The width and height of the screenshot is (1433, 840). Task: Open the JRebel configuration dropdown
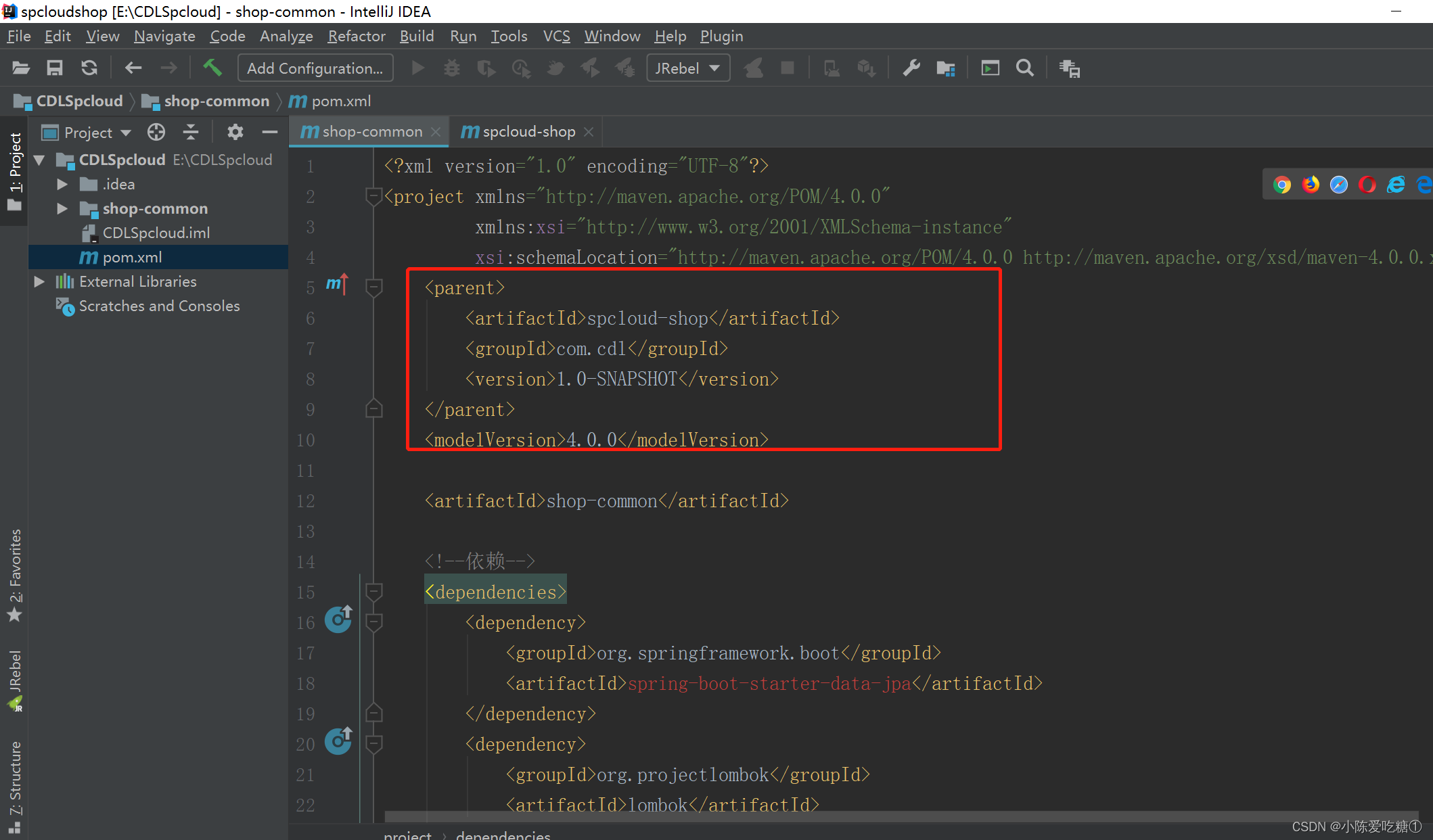click(687, 68)
